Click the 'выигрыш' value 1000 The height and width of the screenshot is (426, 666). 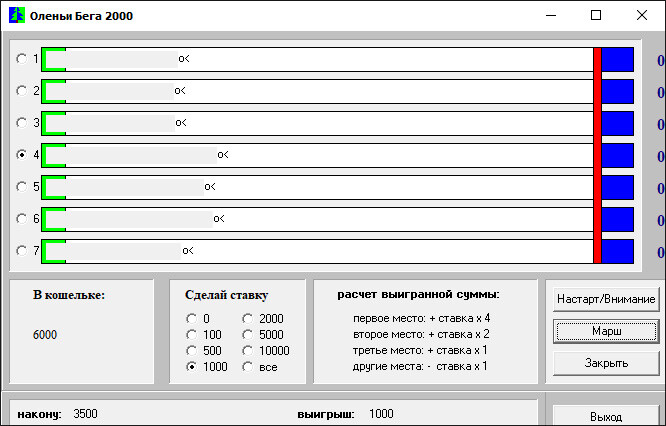[381, 414]
